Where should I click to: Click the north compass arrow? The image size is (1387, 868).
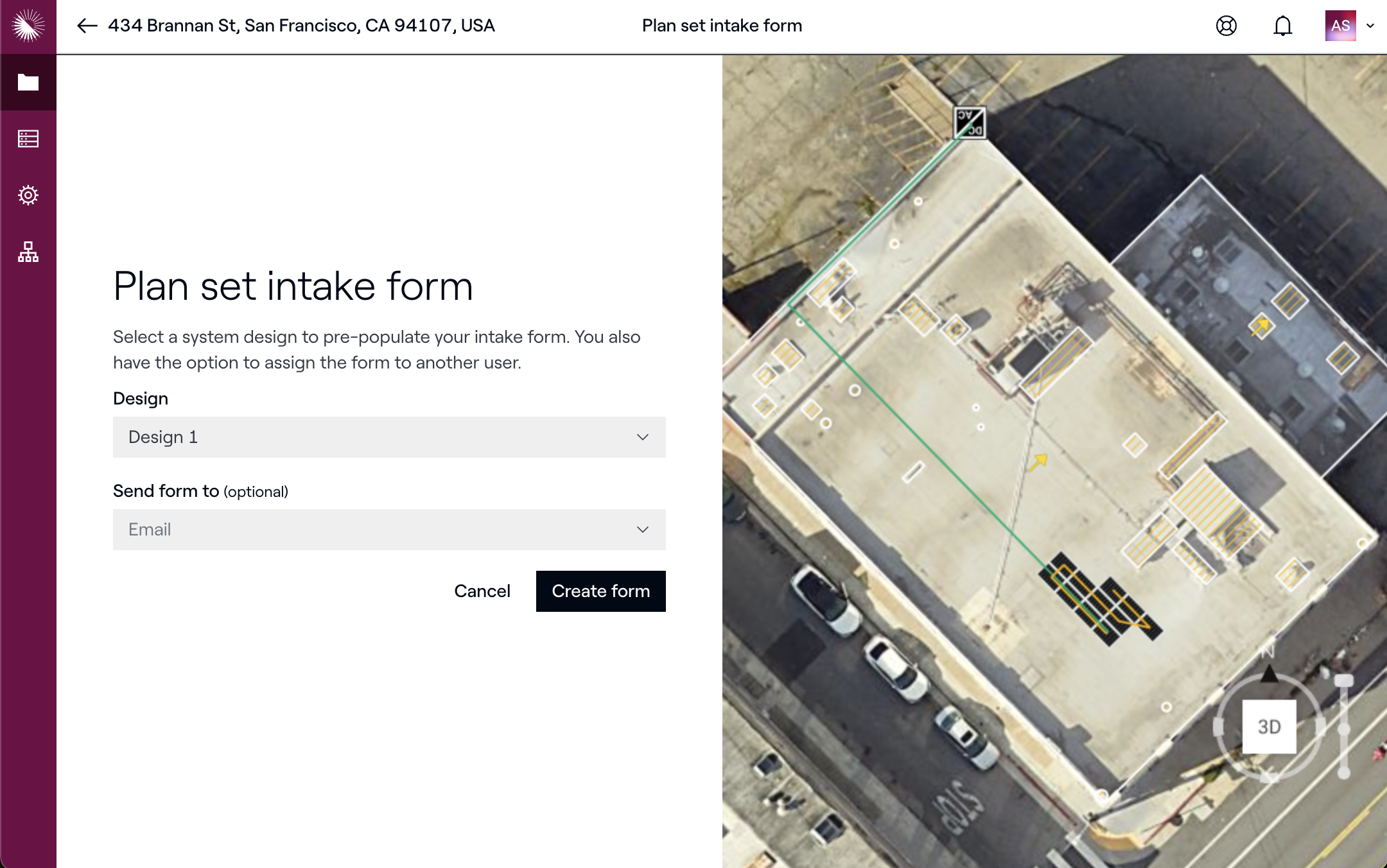pyautogui.click(x=1269, y=674)
